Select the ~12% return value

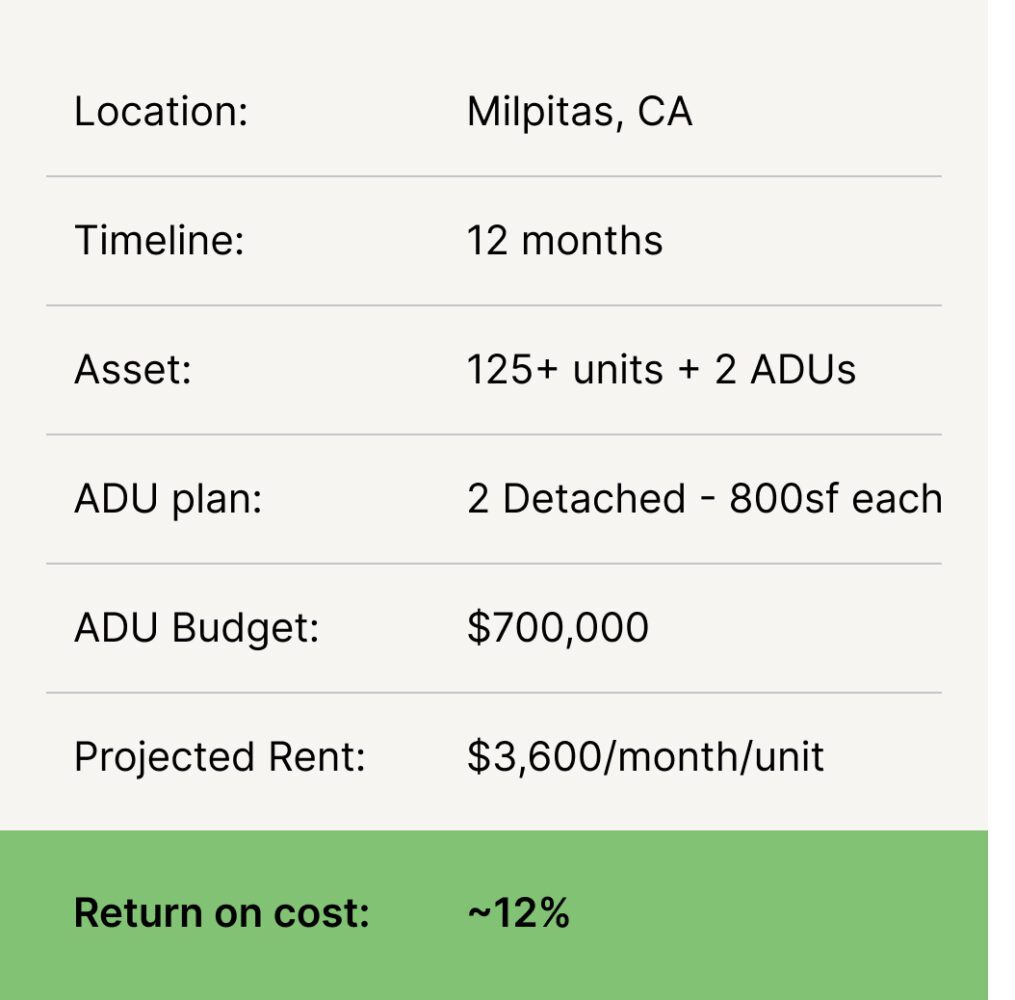tap(519, 913)
